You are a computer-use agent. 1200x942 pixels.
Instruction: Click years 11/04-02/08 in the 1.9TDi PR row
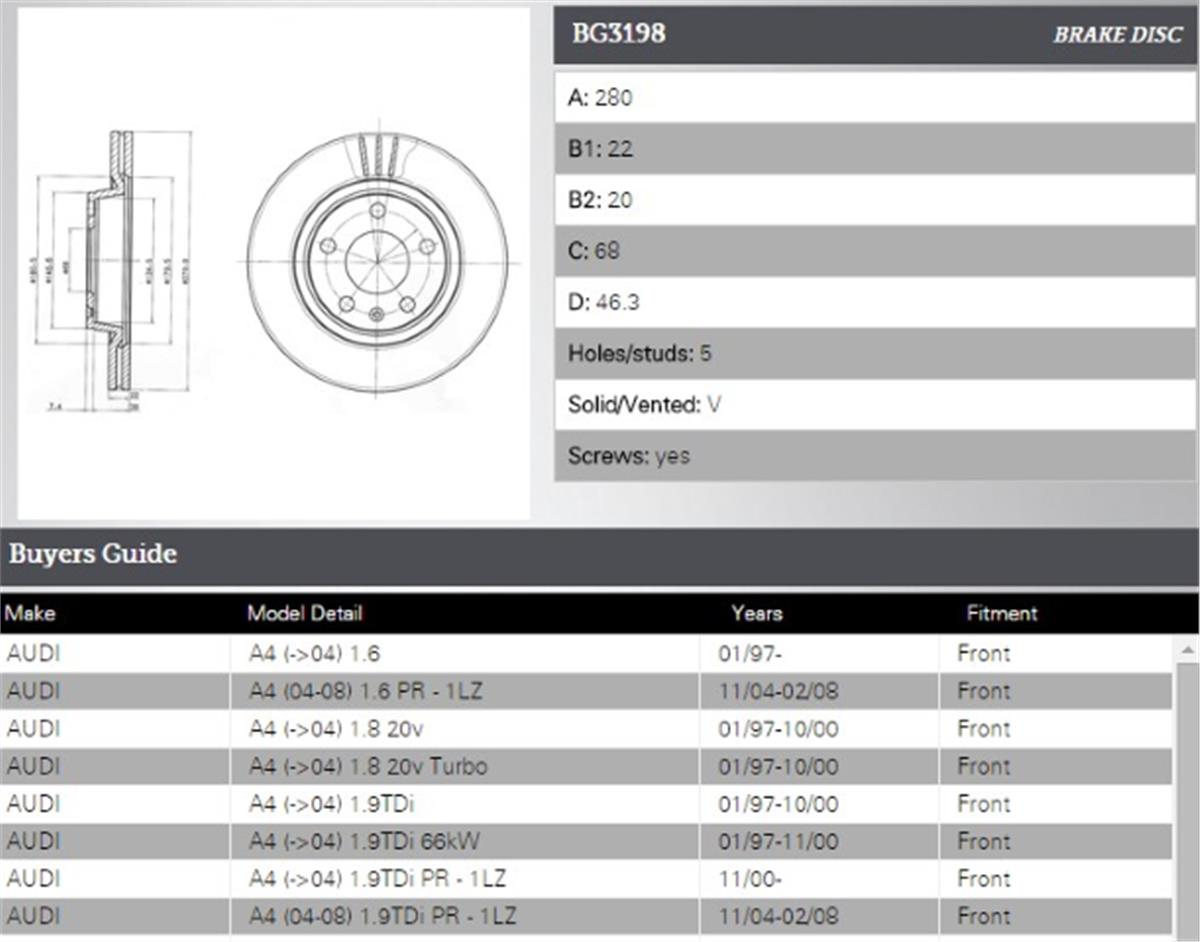pos(819,916)
